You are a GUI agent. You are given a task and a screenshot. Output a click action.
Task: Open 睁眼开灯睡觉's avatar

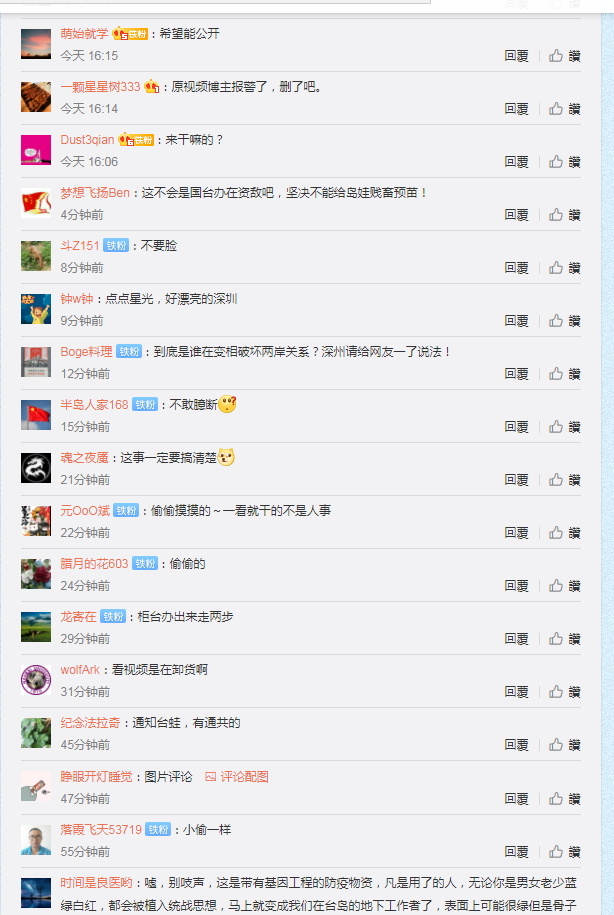tap(36, 787)
